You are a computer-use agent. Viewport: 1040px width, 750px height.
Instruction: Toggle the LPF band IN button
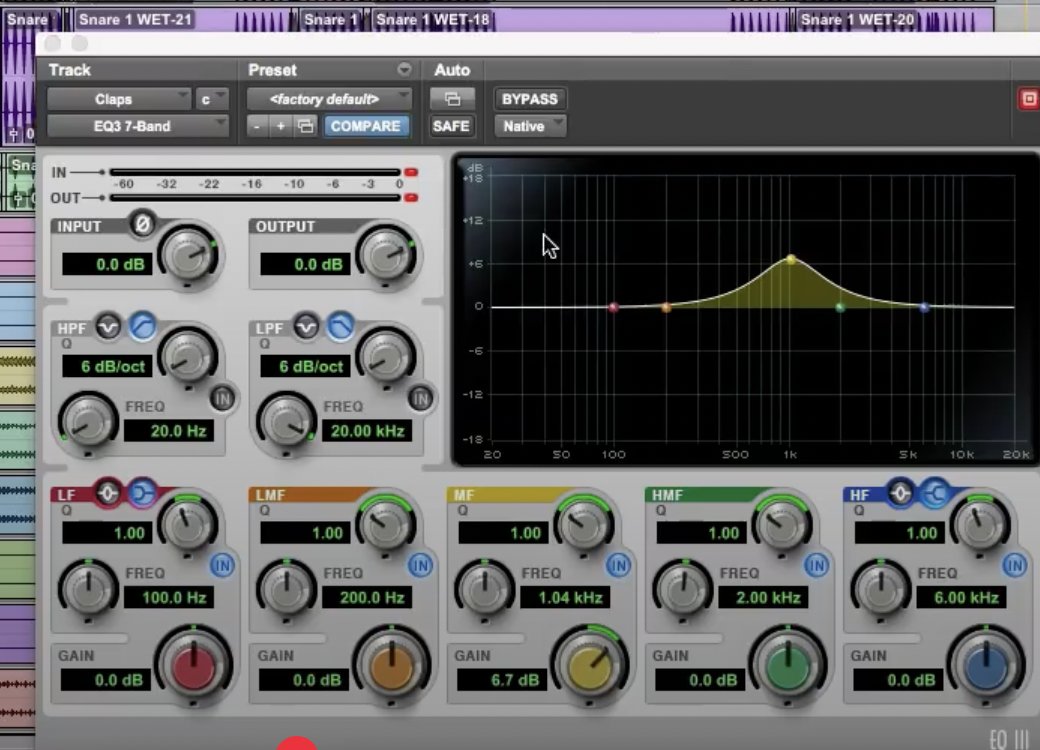click(421, 399)
